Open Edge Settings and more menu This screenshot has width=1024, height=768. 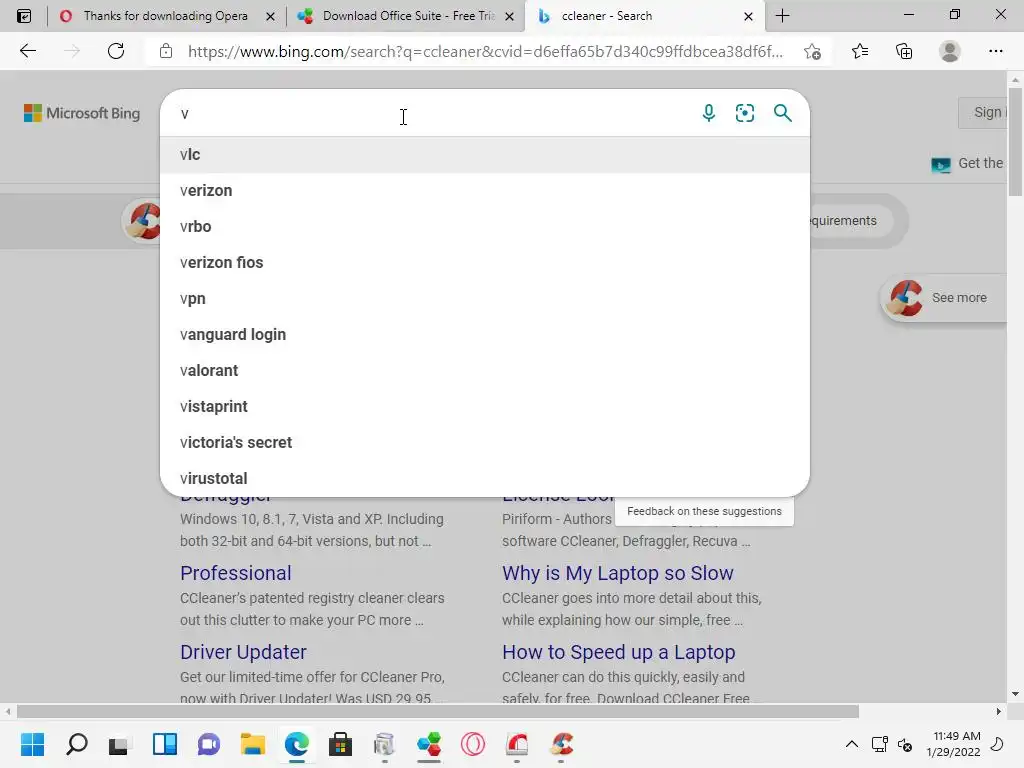(995, 51)
